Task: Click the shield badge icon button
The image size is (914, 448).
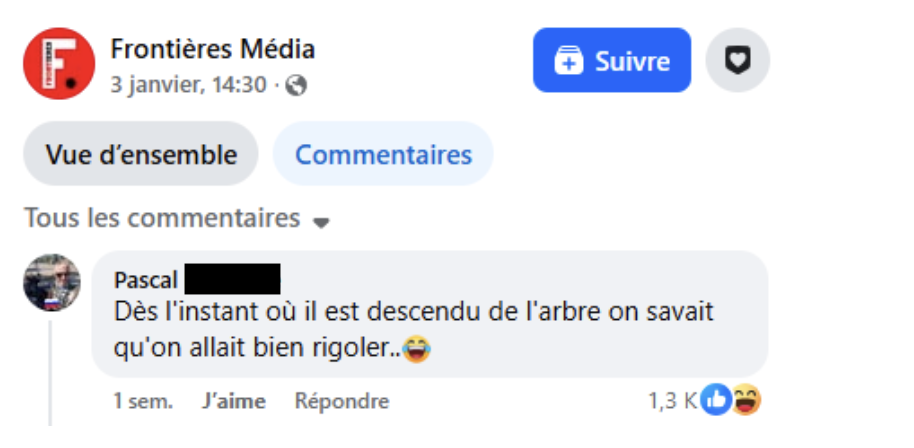Action: tap(737, 61)
